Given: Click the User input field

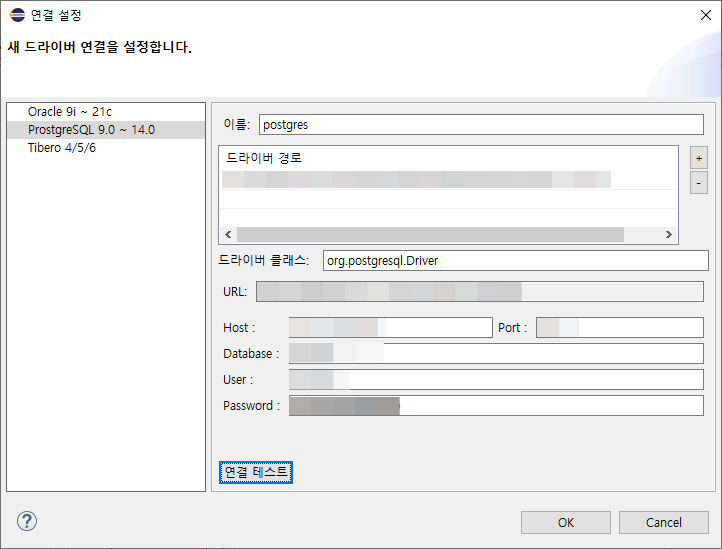Looking at the screenshot, I should click(496, 380).
